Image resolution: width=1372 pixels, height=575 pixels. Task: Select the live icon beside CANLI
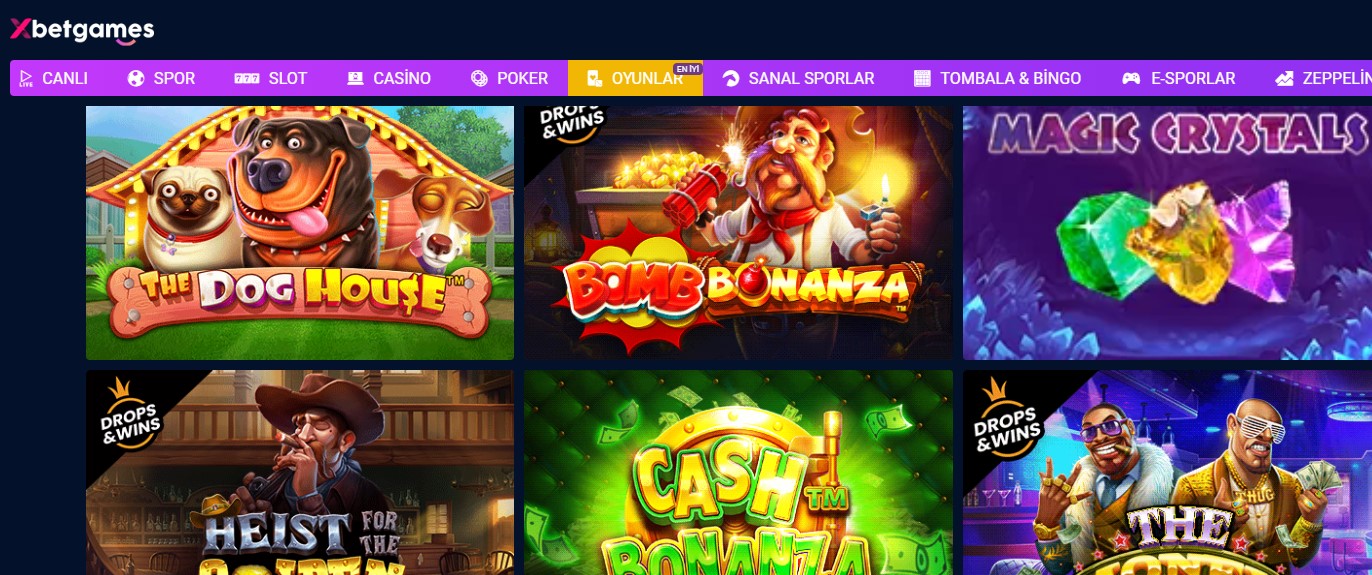(26, 78)
